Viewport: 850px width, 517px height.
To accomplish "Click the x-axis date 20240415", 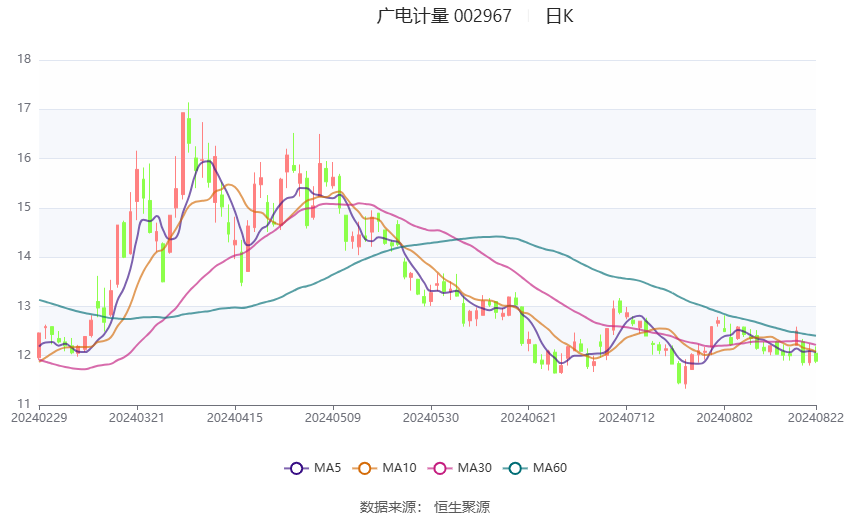I will pos(235,418).
